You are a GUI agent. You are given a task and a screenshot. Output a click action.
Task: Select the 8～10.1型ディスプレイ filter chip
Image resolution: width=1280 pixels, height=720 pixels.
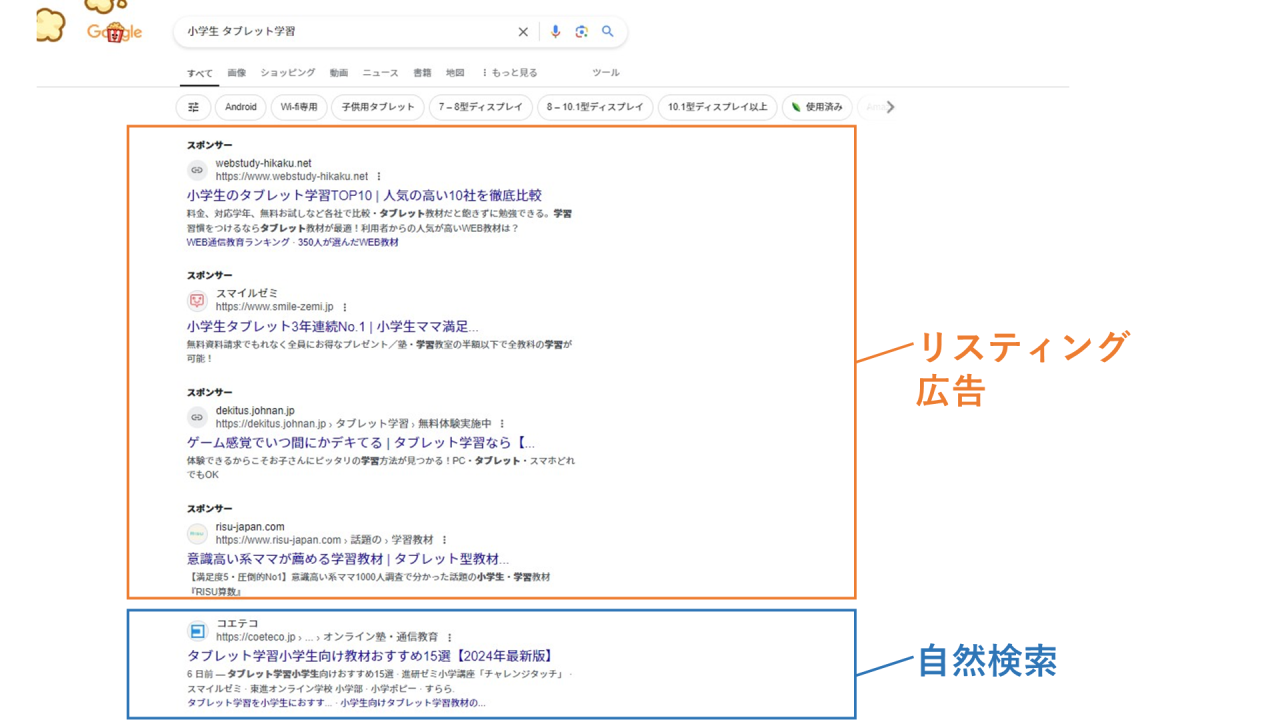(595, 107)
